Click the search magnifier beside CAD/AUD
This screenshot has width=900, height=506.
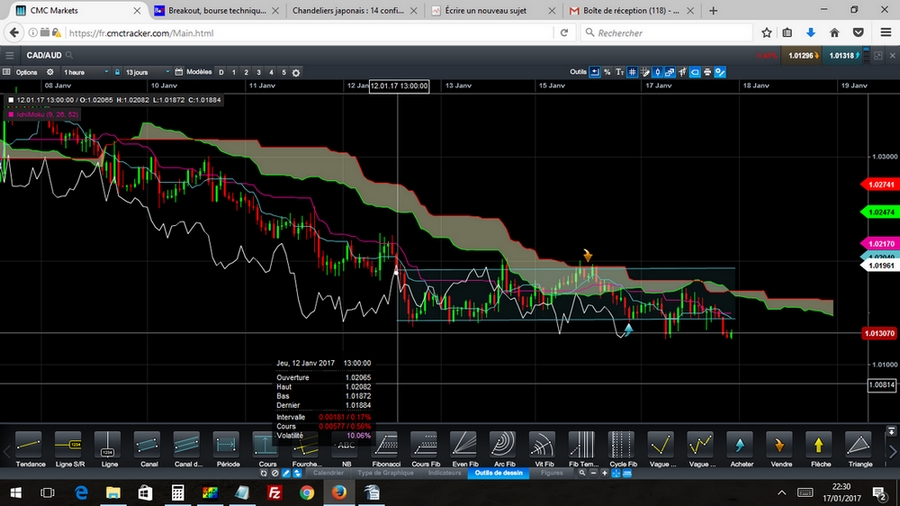coord(69,56)
